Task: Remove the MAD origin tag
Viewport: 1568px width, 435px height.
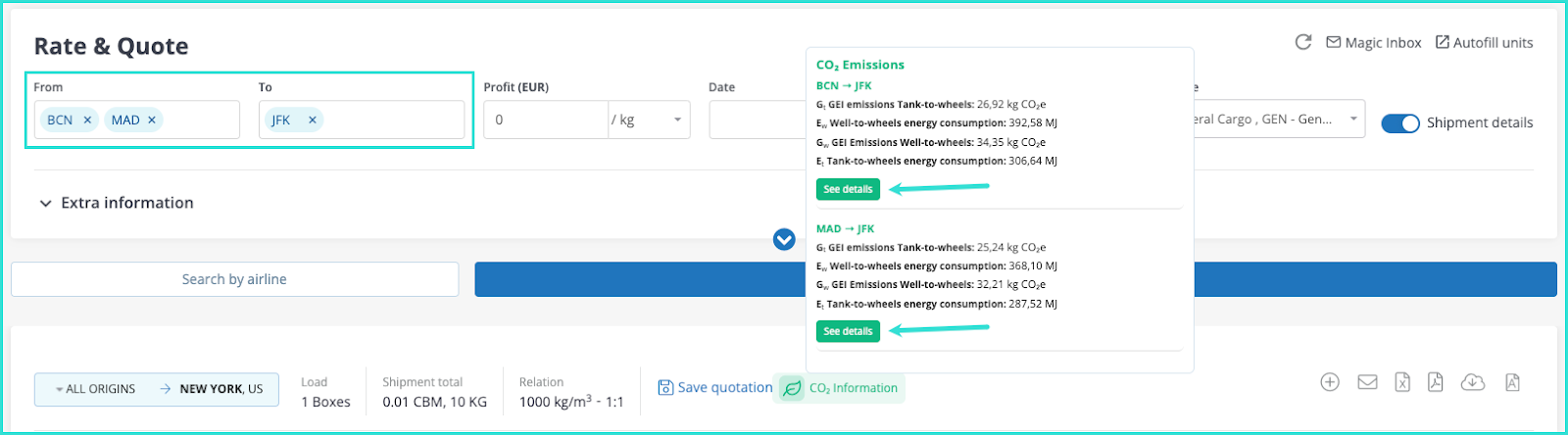Action: (x=152, y=120)
